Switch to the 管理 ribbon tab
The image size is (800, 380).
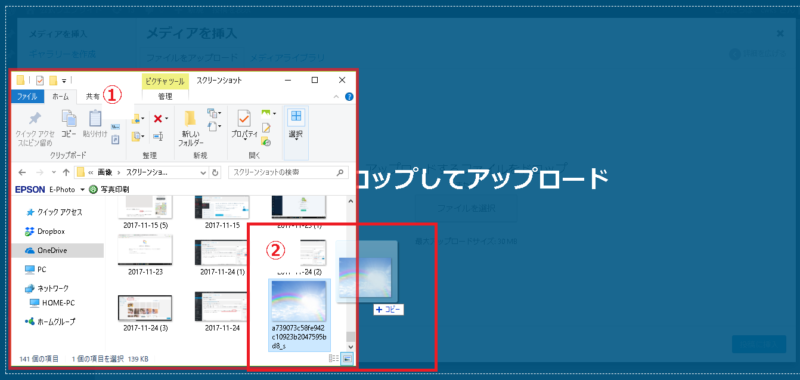165,96
